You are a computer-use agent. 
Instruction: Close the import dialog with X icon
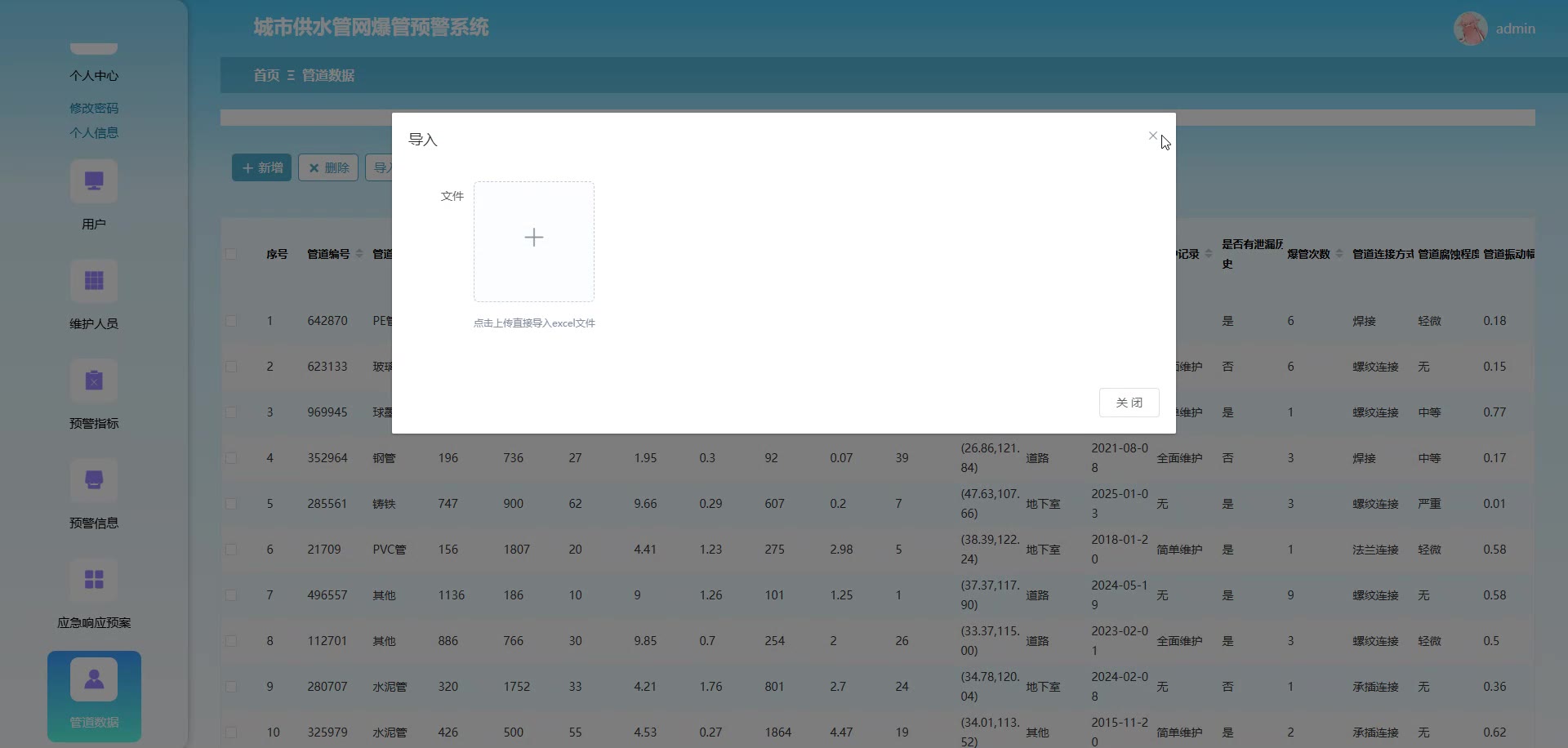tap(1152, 136)
